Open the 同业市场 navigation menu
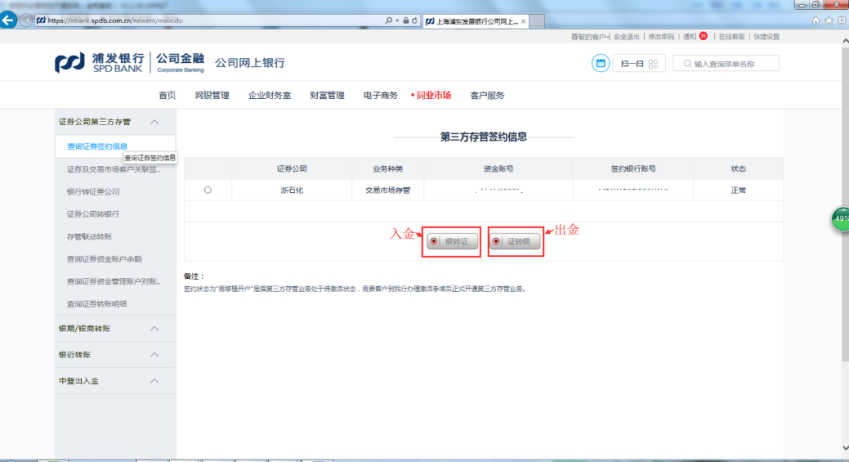The width and height of the screenshot is (849, 462). pyautogui.click(x=432, y=95)
